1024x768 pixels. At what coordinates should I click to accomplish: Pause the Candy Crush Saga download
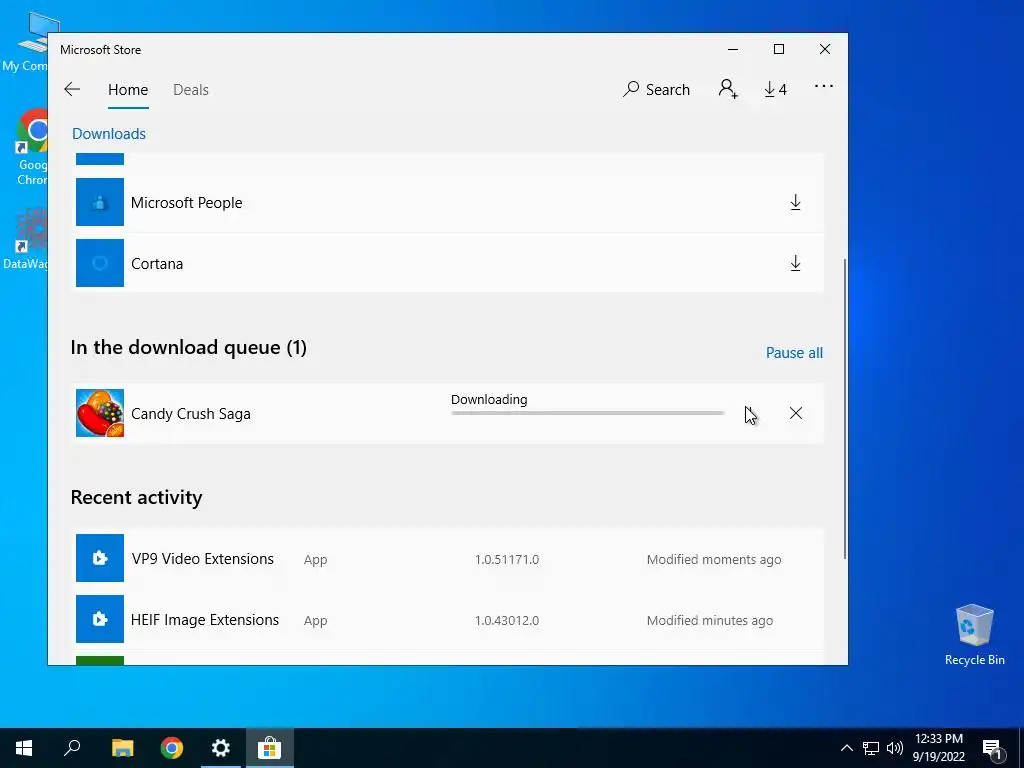tap(750, 413)
